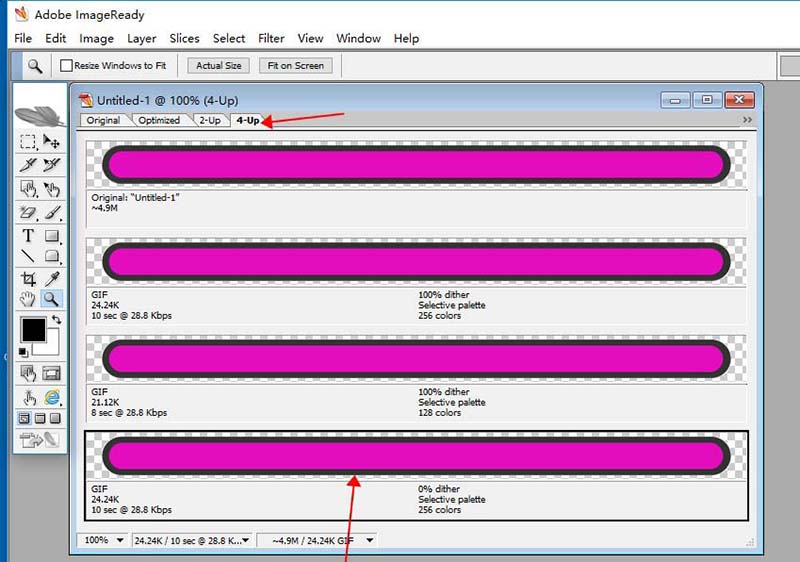The image size is (800, 562).
Task: Select the Tab Rectangle tool
Action: pos(51,256)
